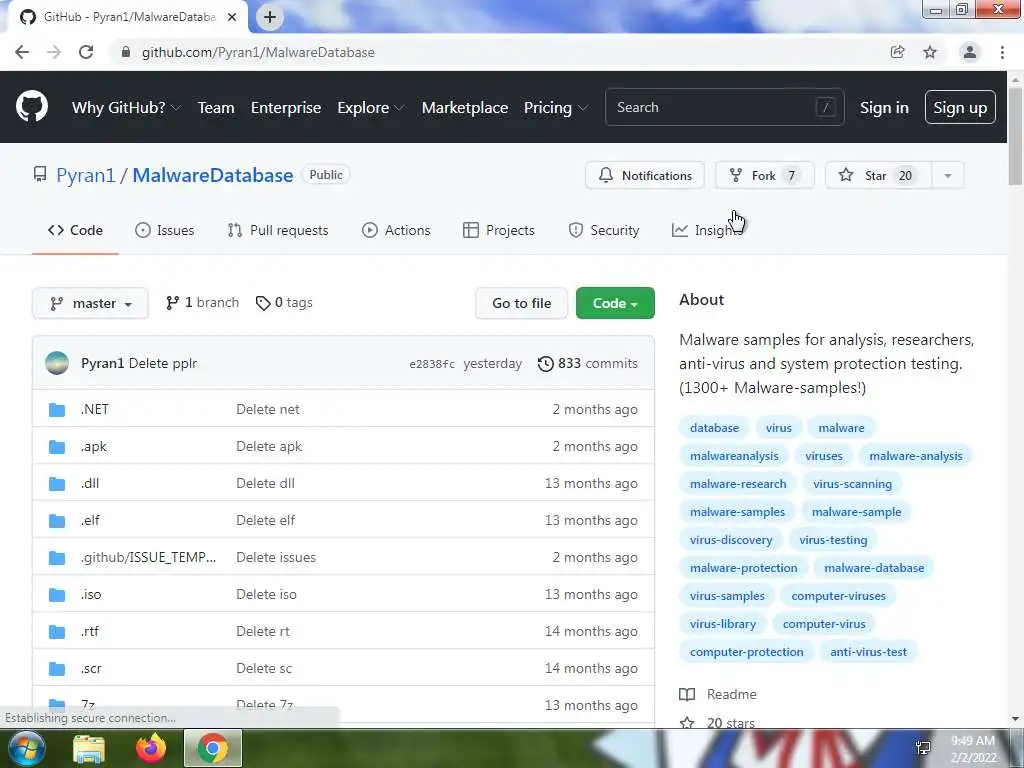Open the master branch dropdown
1024x768 pixels.
tap(90, 303)
